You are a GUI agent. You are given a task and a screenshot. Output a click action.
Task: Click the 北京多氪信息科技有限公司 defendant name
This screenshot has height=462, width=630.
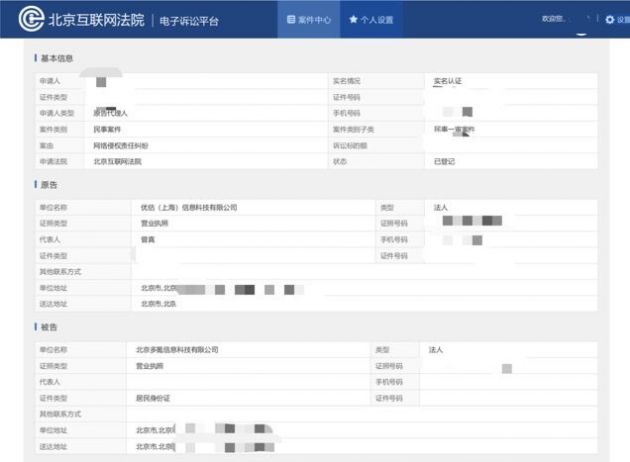click(177, 350)
